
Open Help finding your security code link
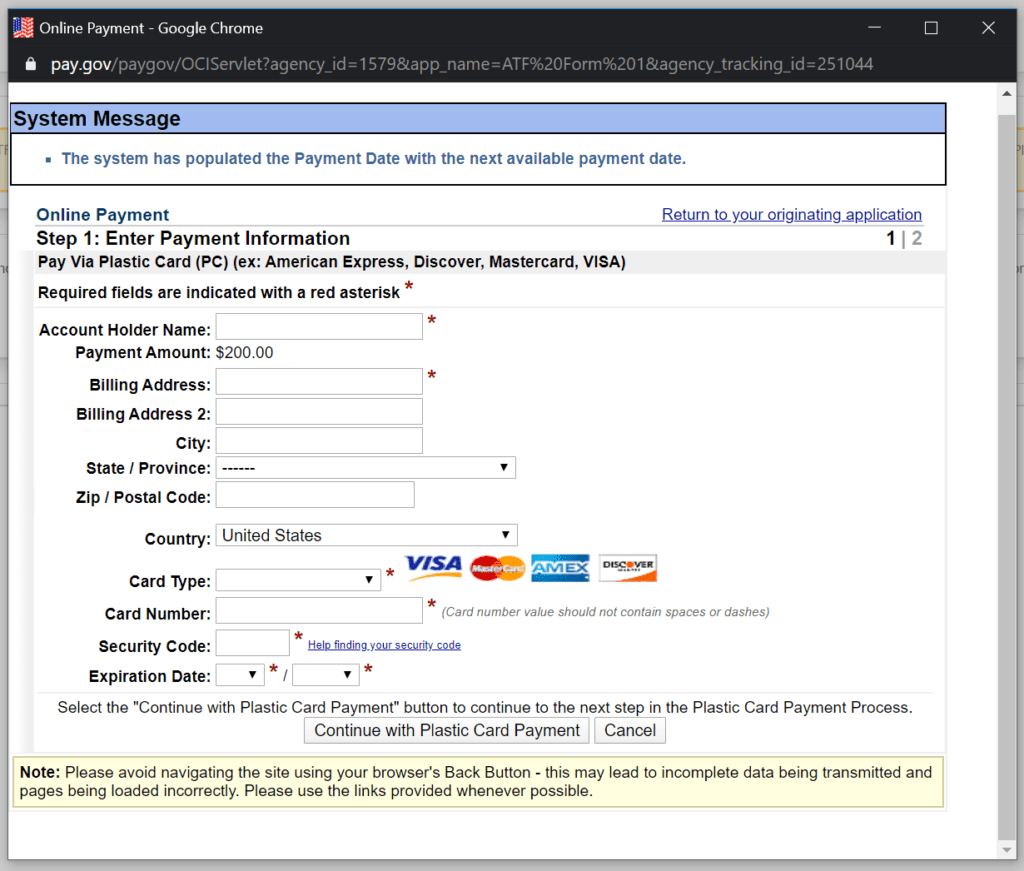click(x=384, y=645)
